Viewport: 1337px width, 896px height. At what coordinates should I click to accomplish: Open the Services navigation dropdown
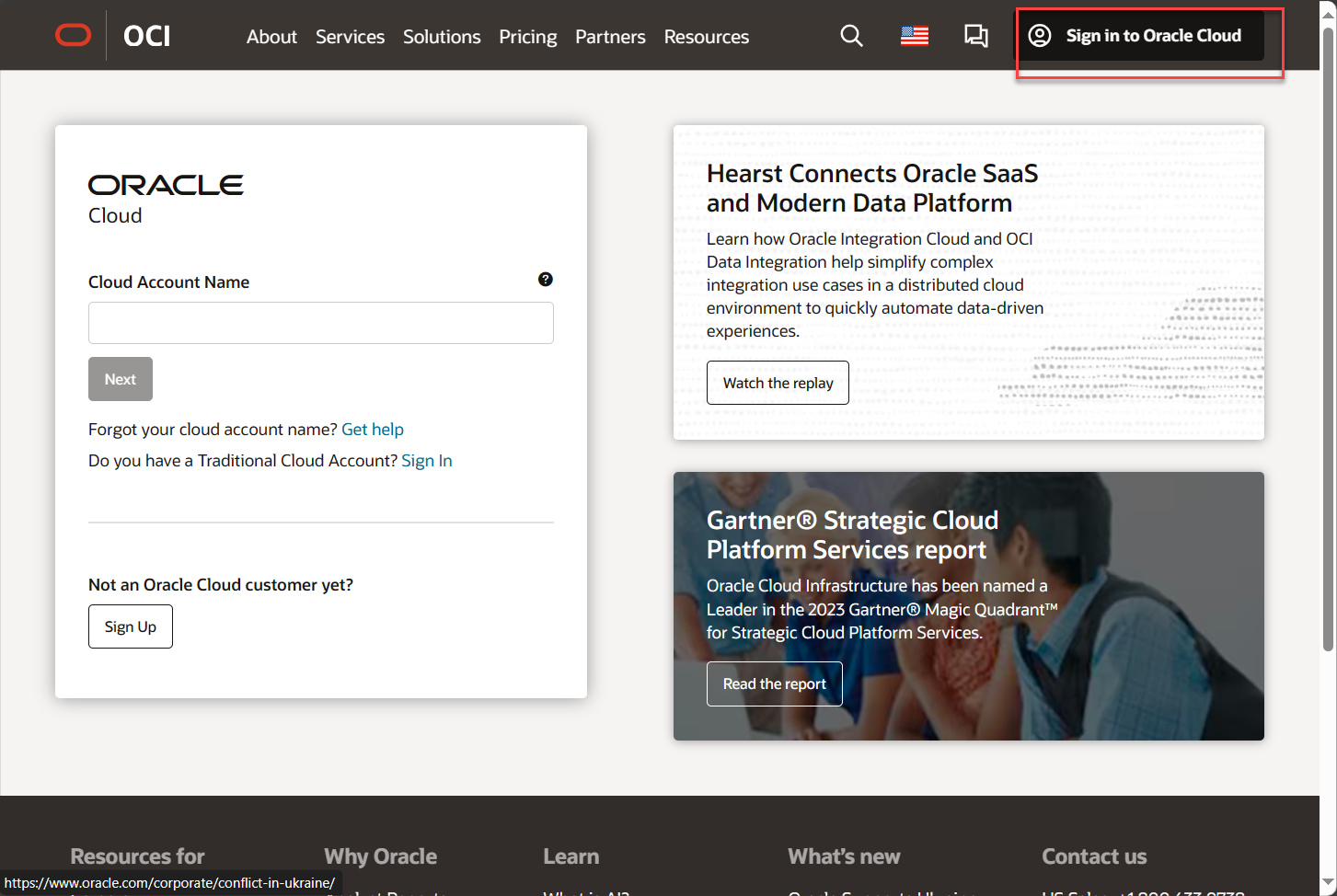click(350, 37)
